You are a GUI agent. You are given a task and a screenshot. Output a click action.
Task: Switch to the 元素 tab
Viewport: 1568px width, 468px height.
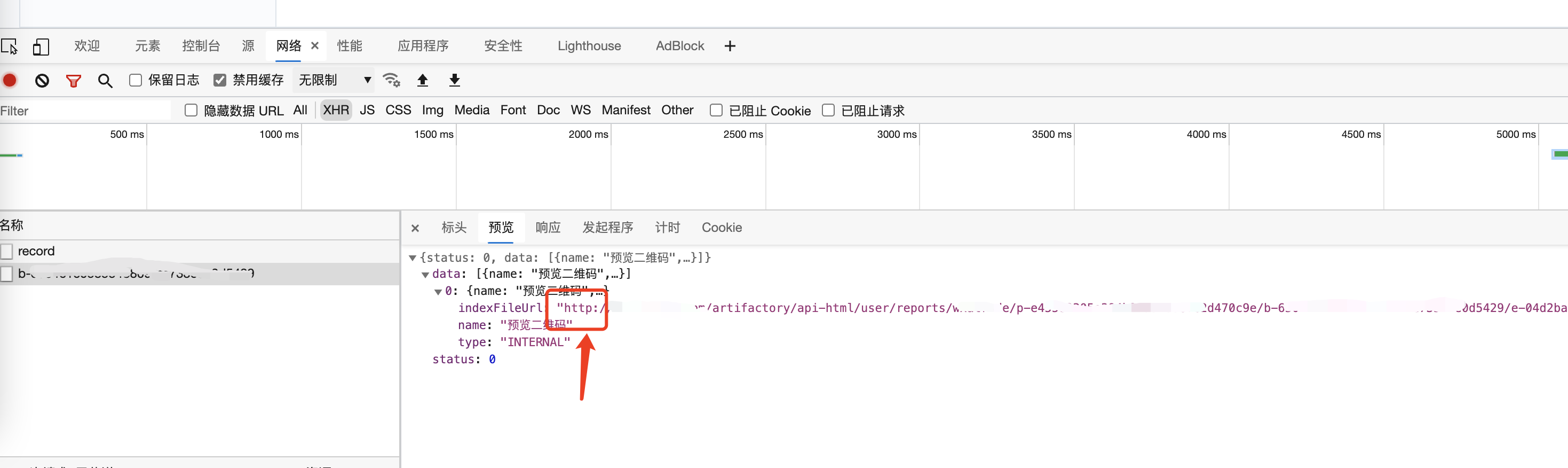[x=147, y=46]
